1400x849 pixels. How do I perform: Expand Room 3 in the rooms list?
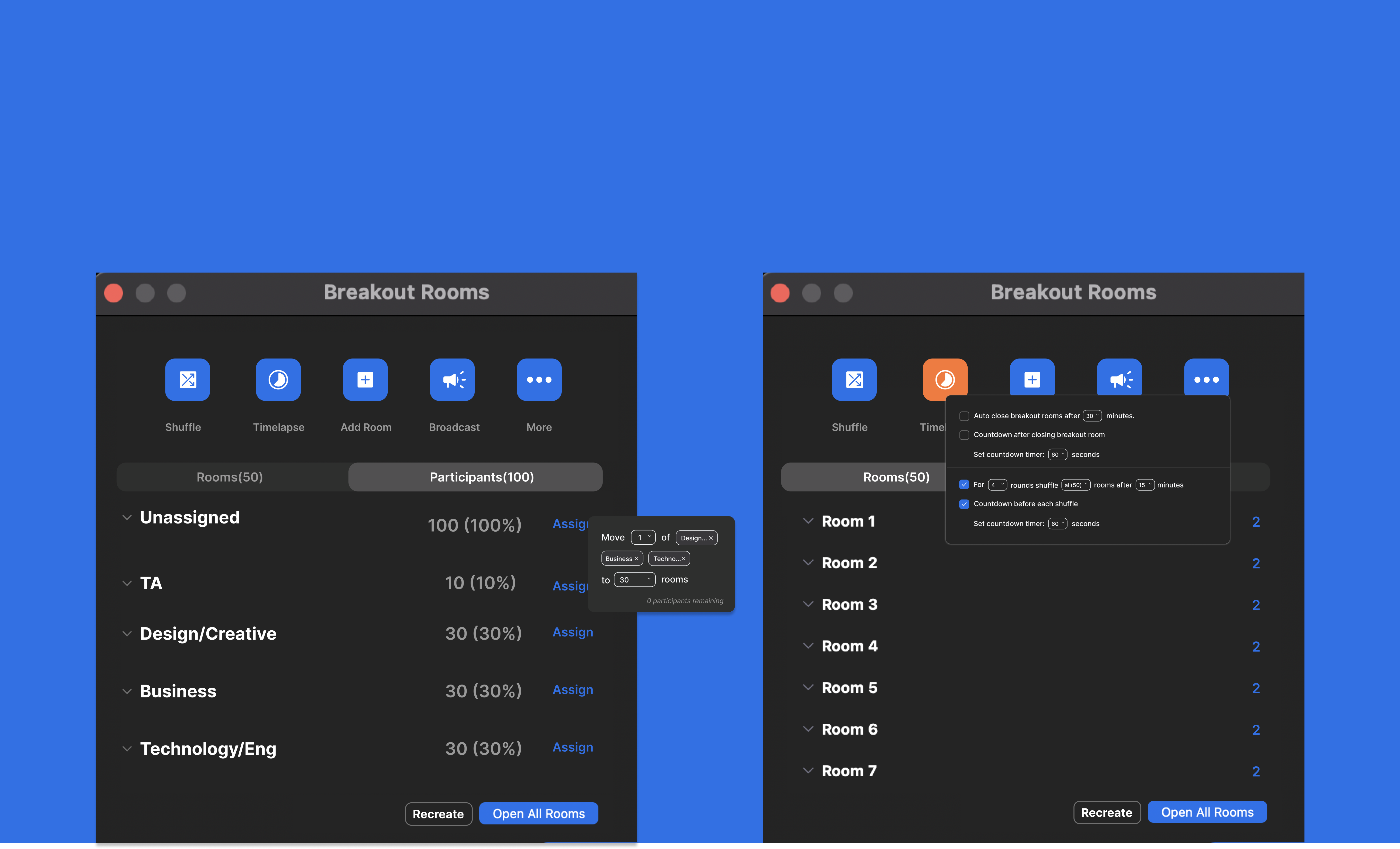pyautogui.click(x=808, y=604)
